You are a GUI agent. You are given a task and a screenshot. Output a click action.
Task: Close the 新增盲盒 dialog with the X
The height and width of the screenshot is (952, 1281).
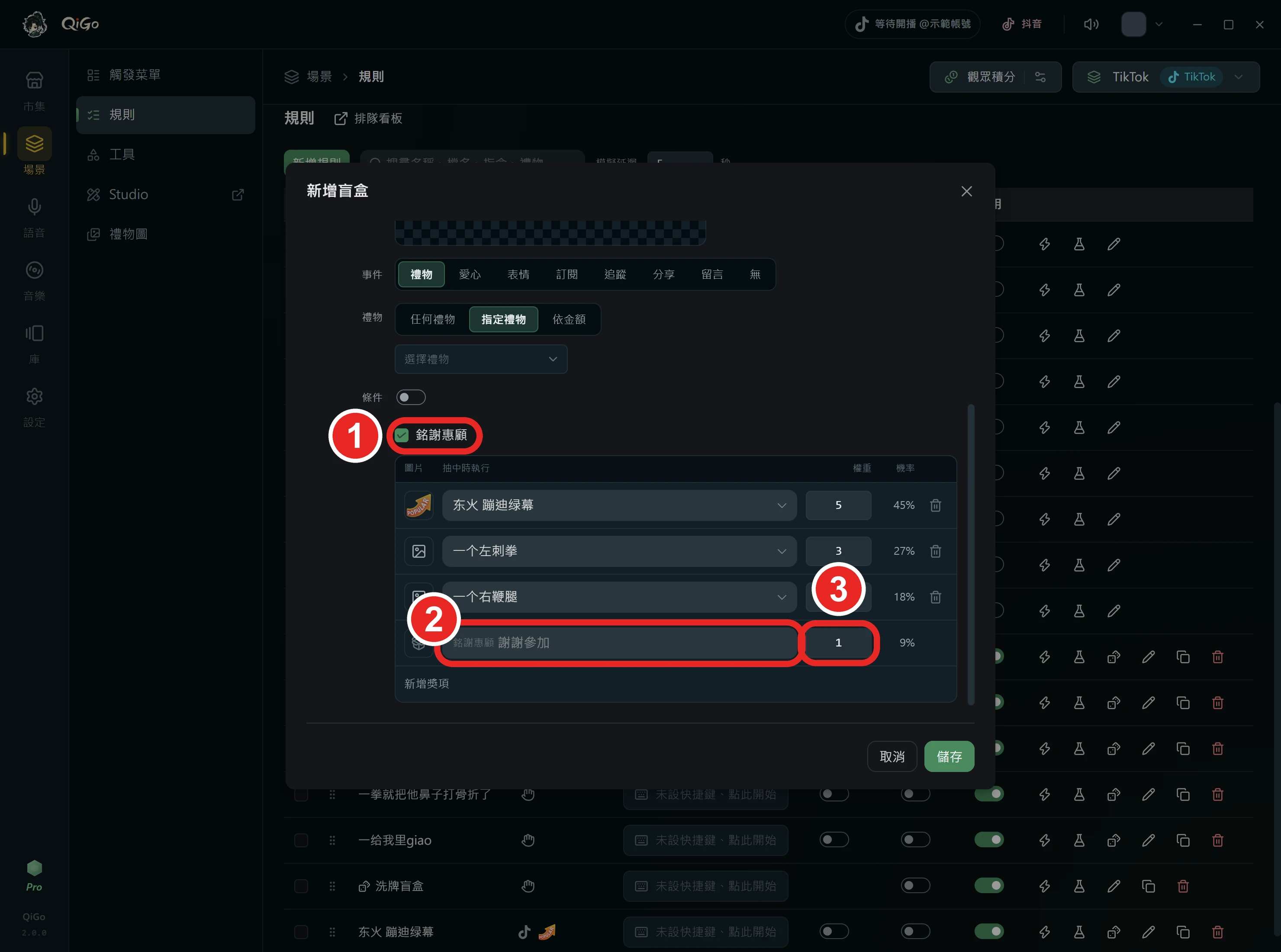pos(966,191)
